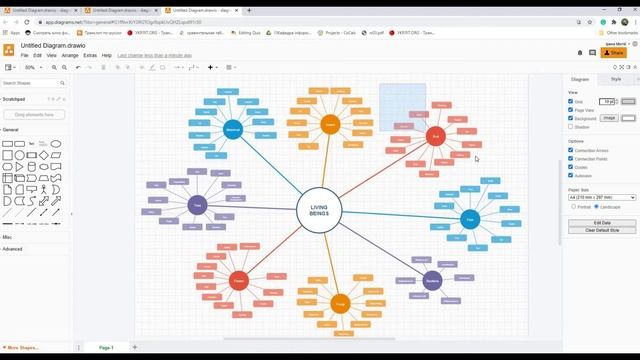The image size is (640, 360).
Task: Click the Share button
Action: pyautogui.click(x=613, y=53)
